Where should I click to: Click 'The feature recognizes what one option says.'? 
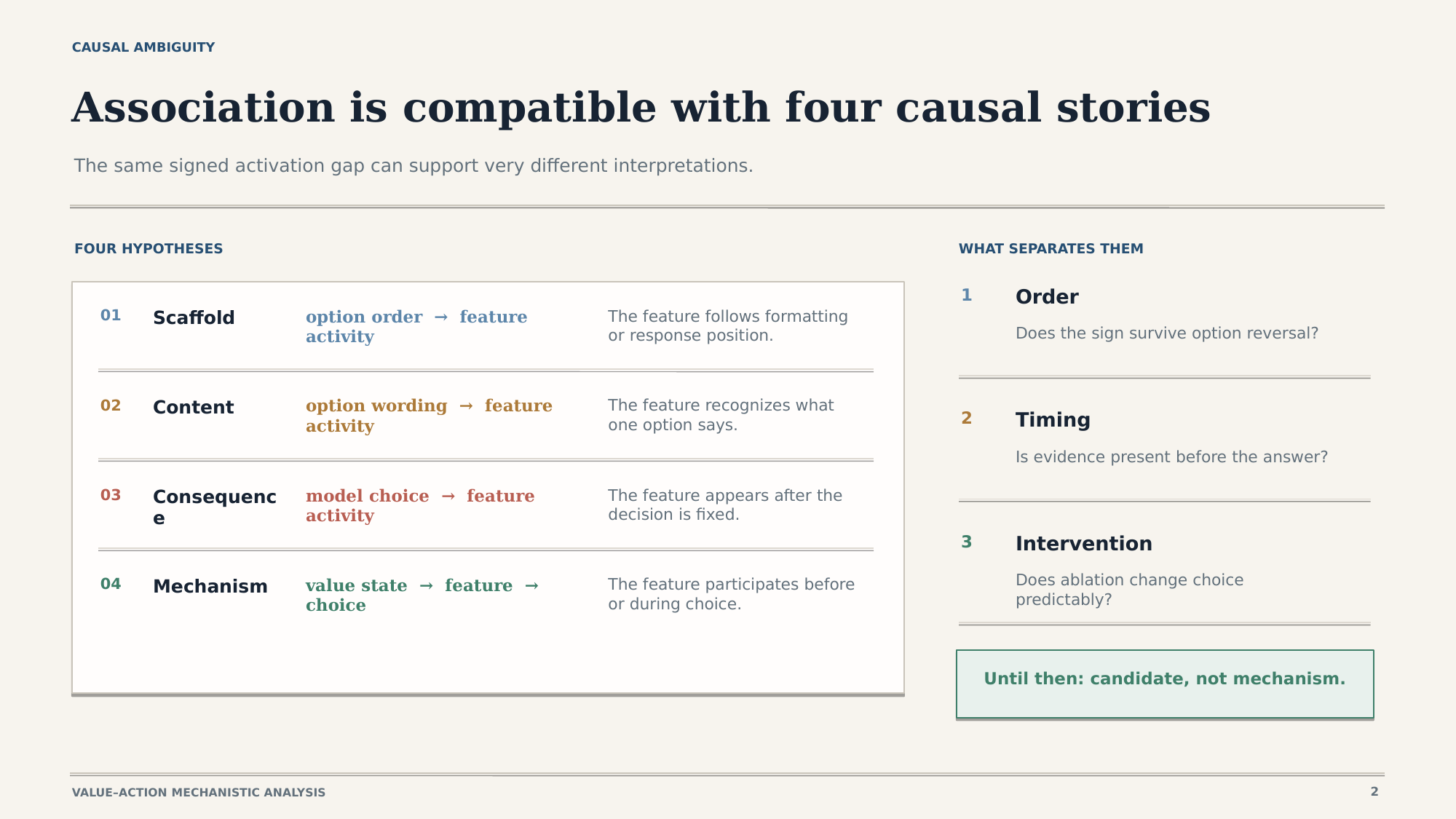click(721, 415)
